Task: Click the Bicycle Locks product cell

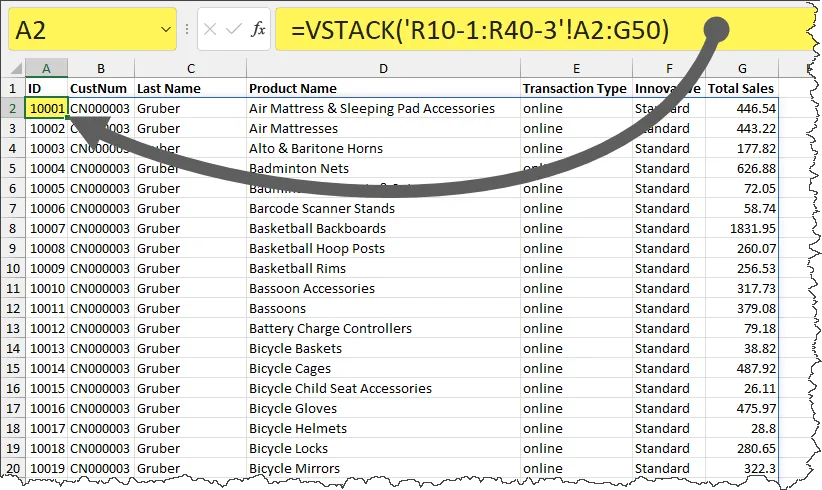Action: (383, 448)
